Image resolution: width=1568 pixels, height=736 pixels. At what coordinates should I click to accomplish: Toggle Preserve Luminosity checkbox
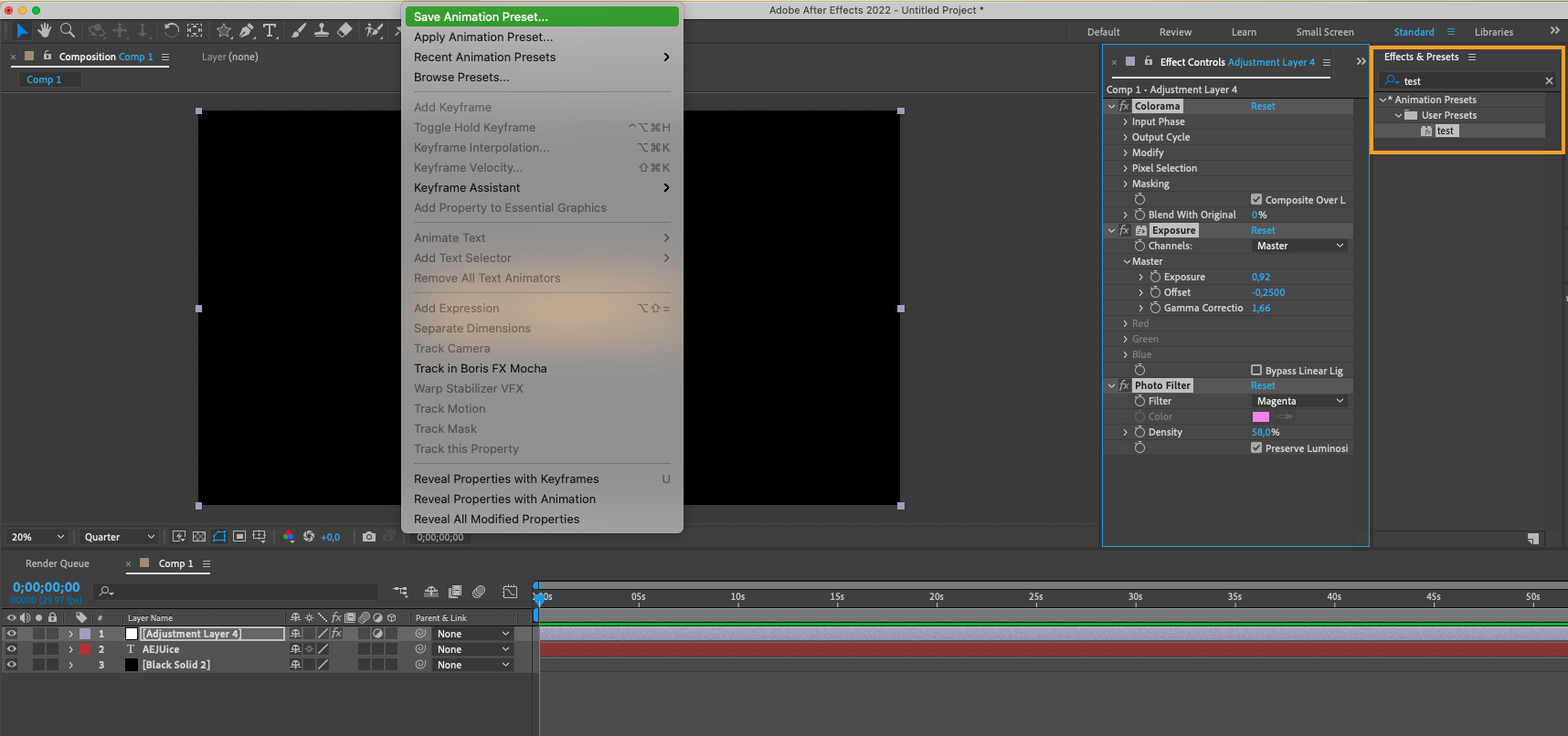tap(1256, 447)
